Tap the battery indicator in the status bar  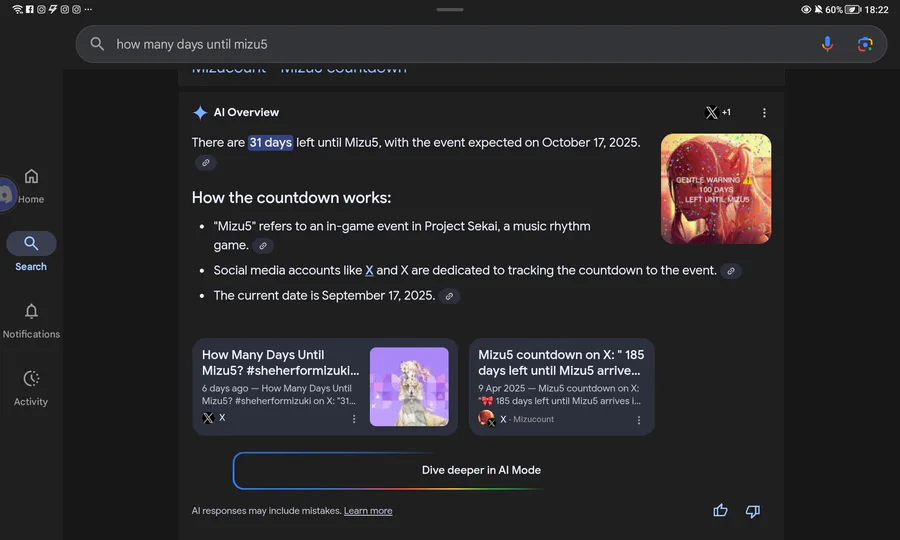852,9
